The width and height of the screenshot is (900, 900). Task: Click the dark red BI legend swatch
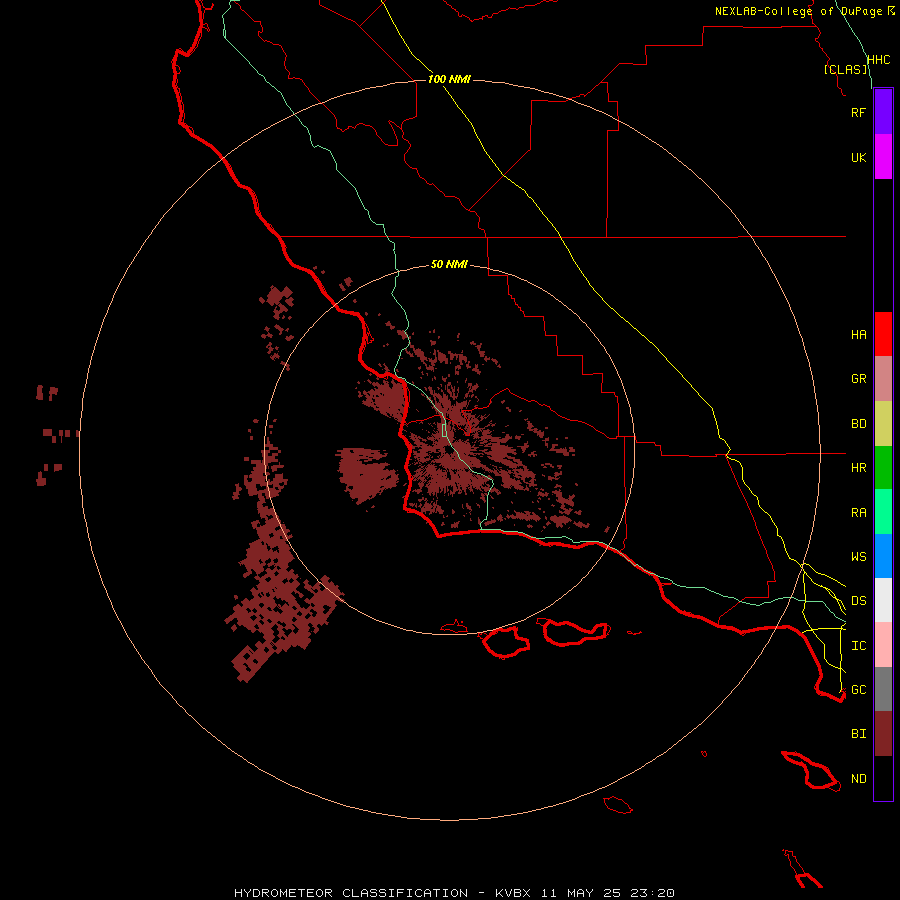(883, 734)
